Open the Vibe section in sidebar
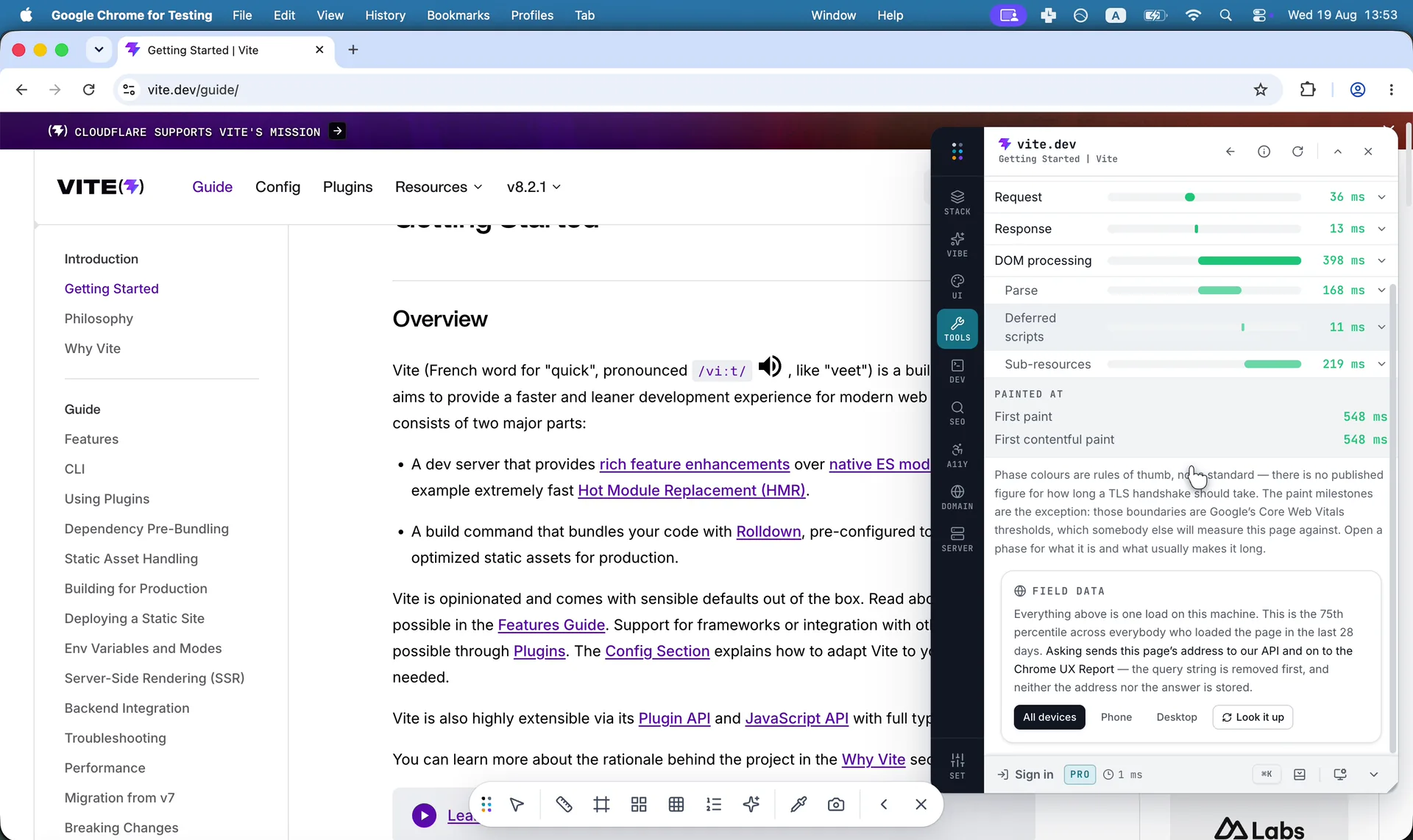This screenshot has height=840, width=1413. pyautogui.click(x=957, y=244)
